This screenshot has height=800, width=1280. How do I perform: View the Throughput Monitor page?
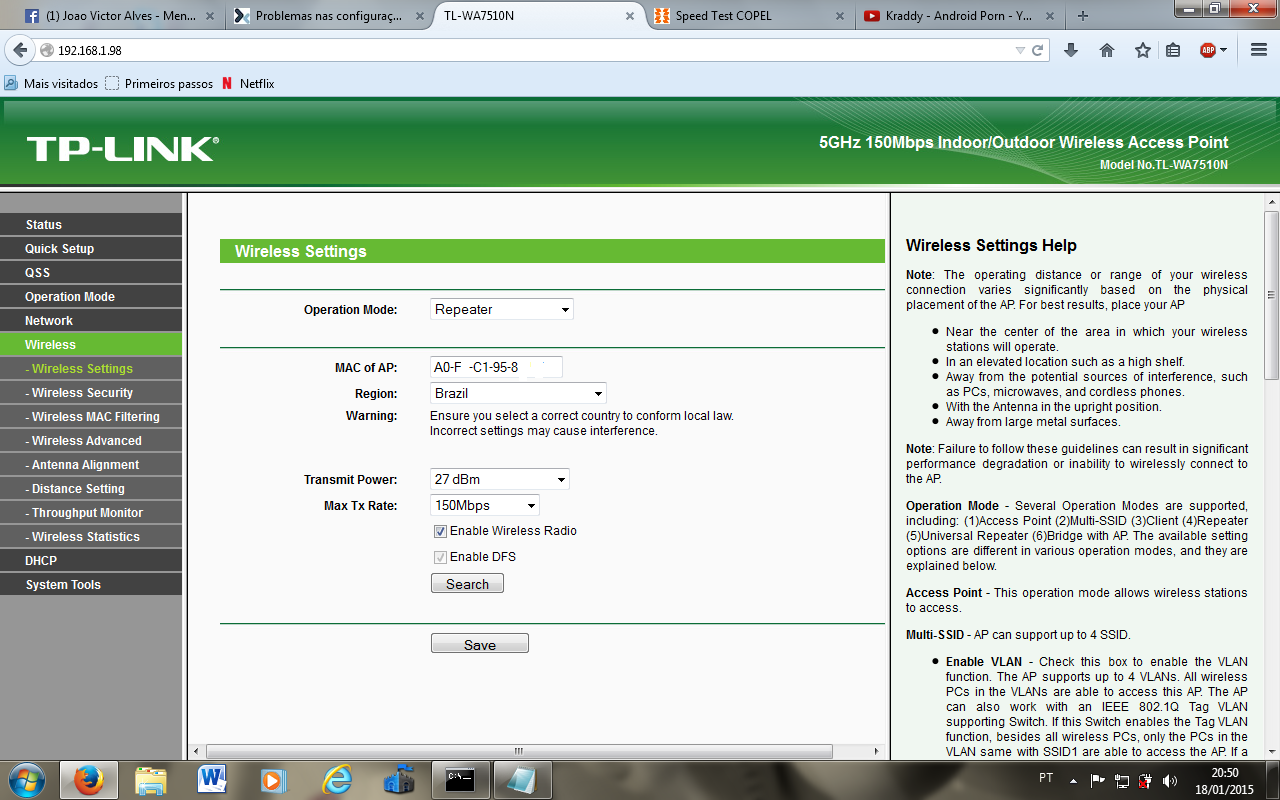[91, 513]
